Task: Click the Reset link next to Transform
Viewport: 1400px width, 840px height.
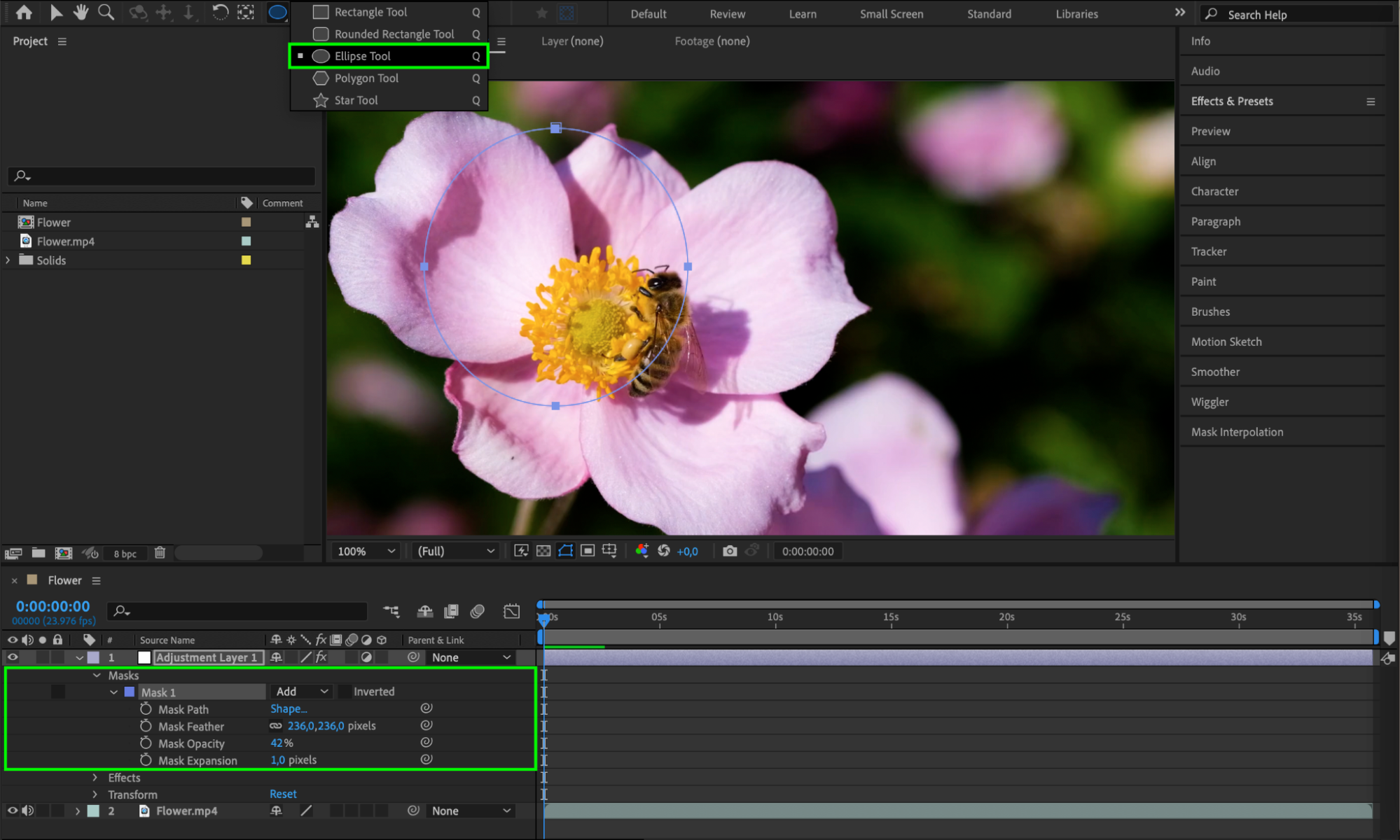Action: point(283,794)
